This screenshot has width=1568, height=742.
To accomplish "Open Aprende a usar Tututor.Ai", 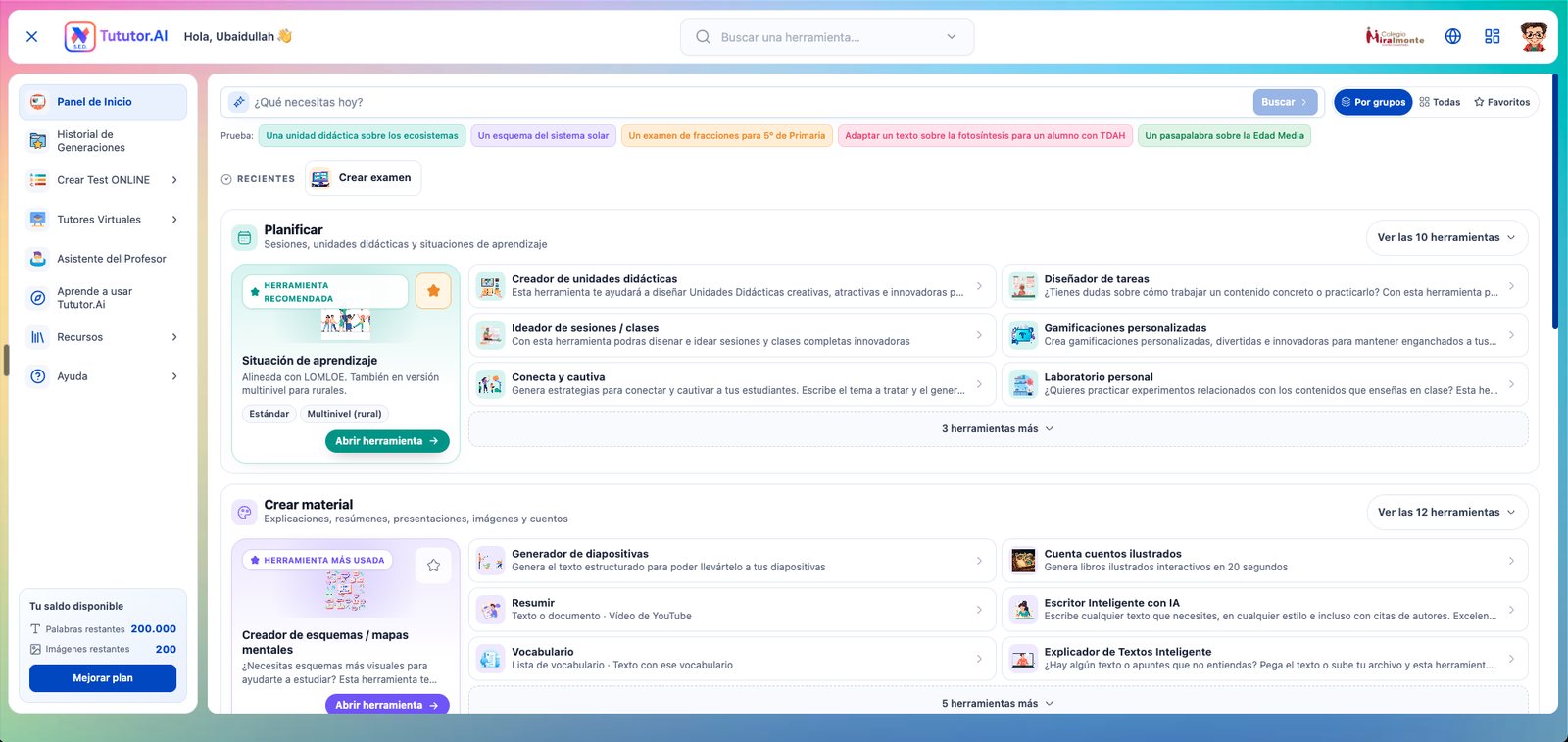I will click(103, 298).
